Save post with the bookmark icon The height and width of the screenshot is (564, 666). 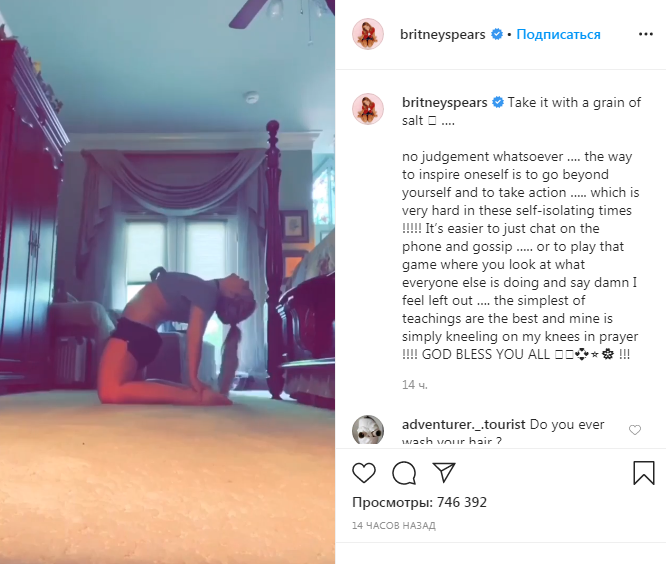[x=644, y=473]
